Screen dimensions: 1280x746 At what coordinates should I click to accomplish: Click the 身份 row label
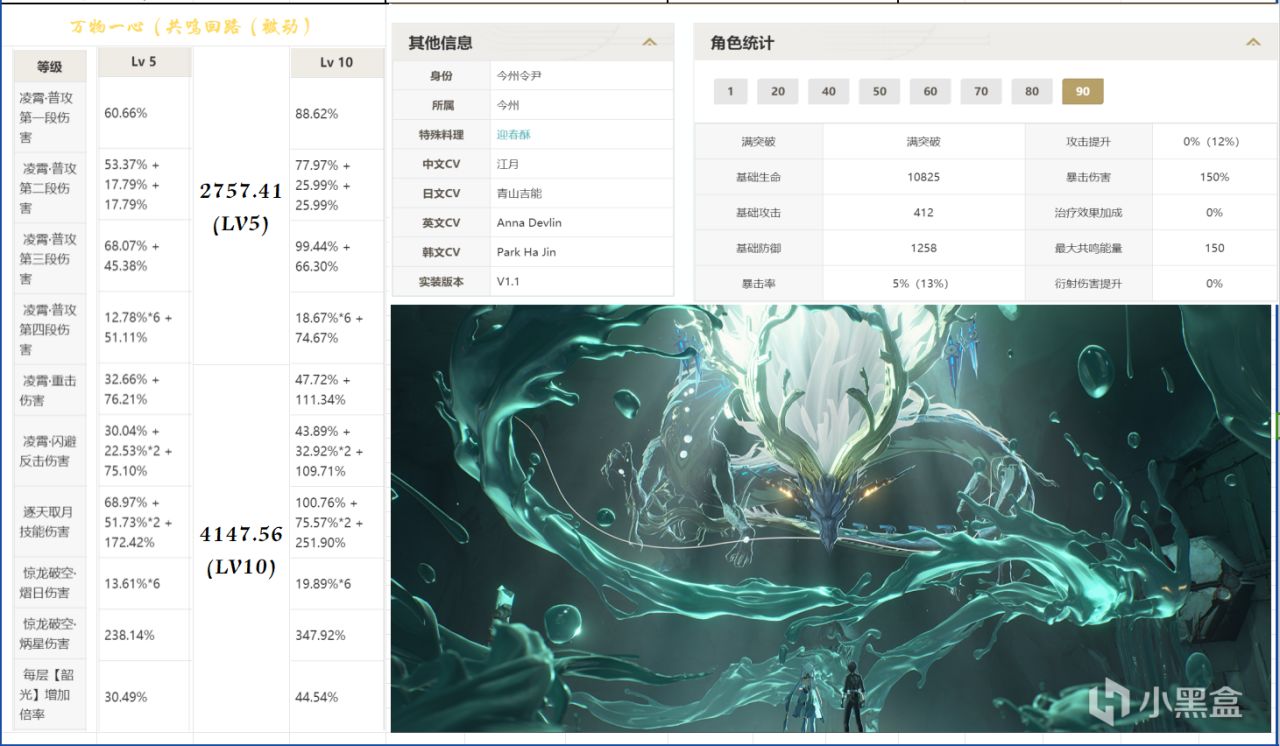click(x=441, y=75)
